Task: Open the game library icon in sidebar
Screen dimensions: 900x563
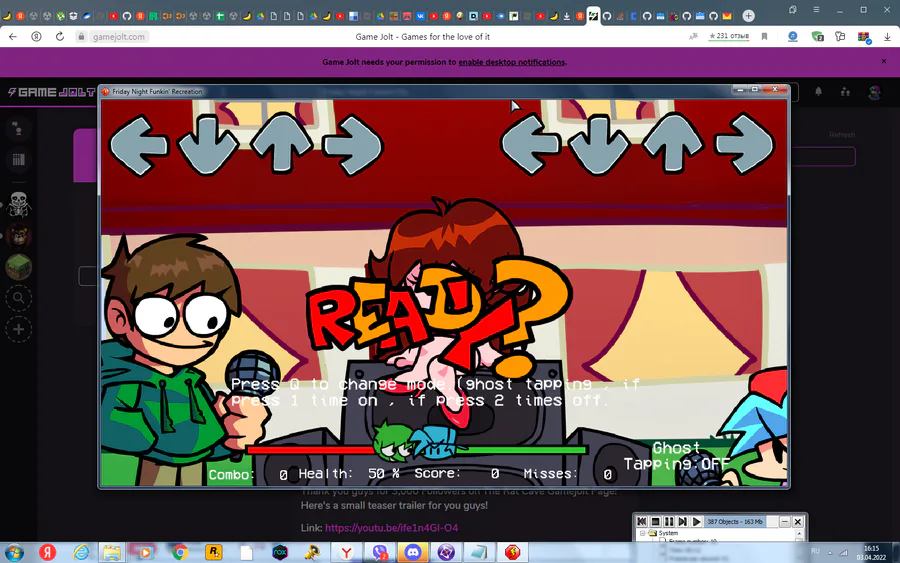Action: 18,160
